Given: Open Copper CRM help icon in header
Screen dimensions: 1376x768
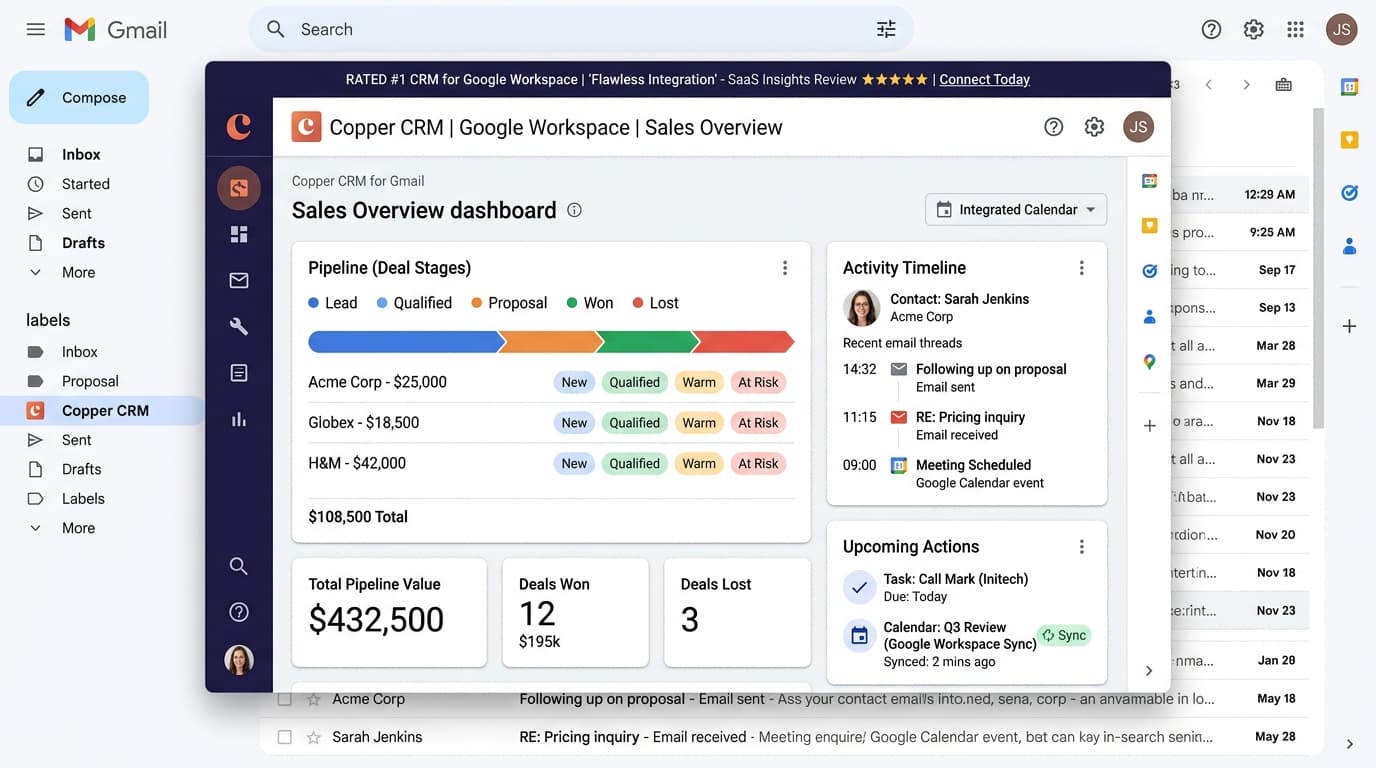Looking at the screenshot, I should click(1053, 127).
